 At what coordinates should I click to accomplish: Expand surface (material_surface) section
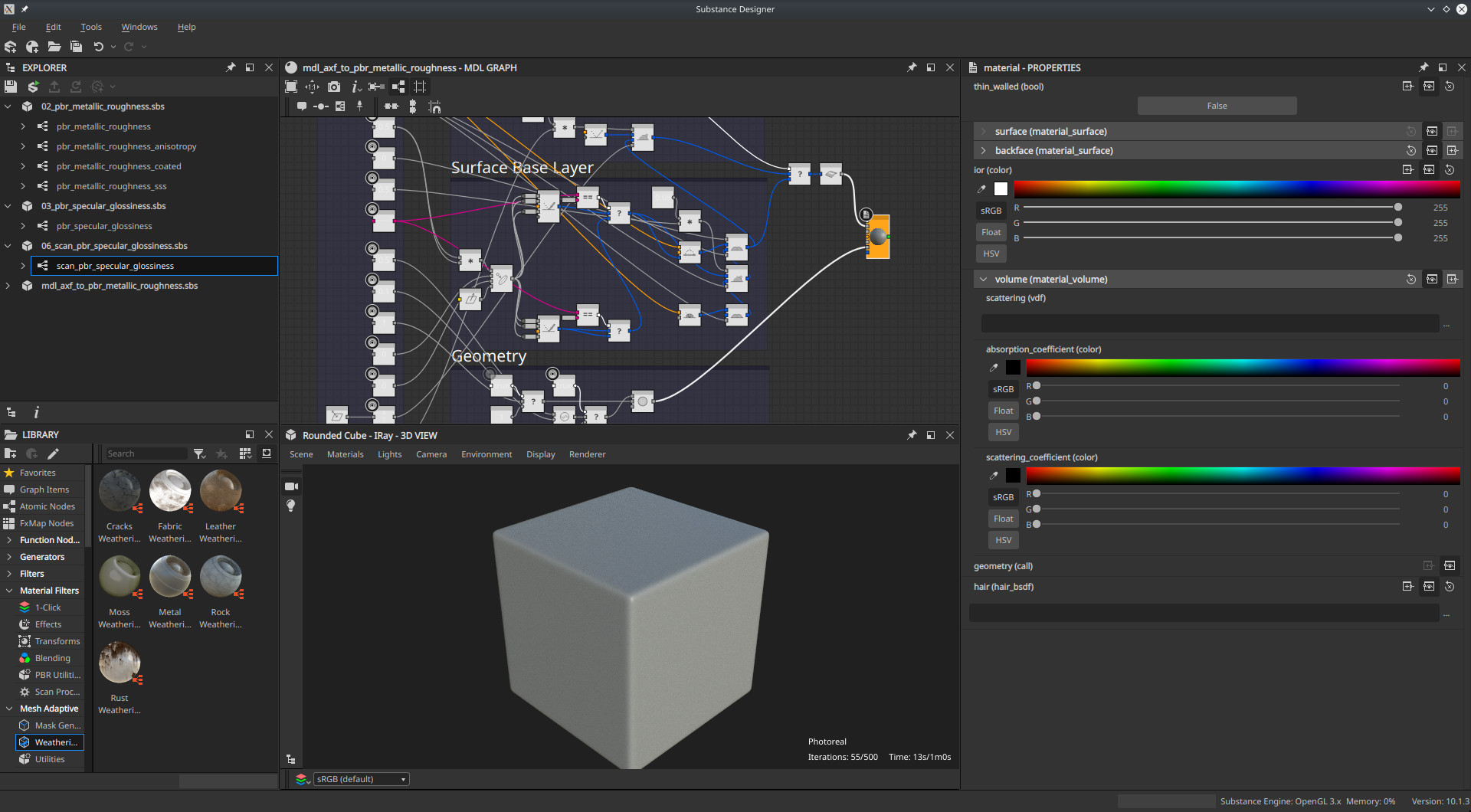pos(984,132)
